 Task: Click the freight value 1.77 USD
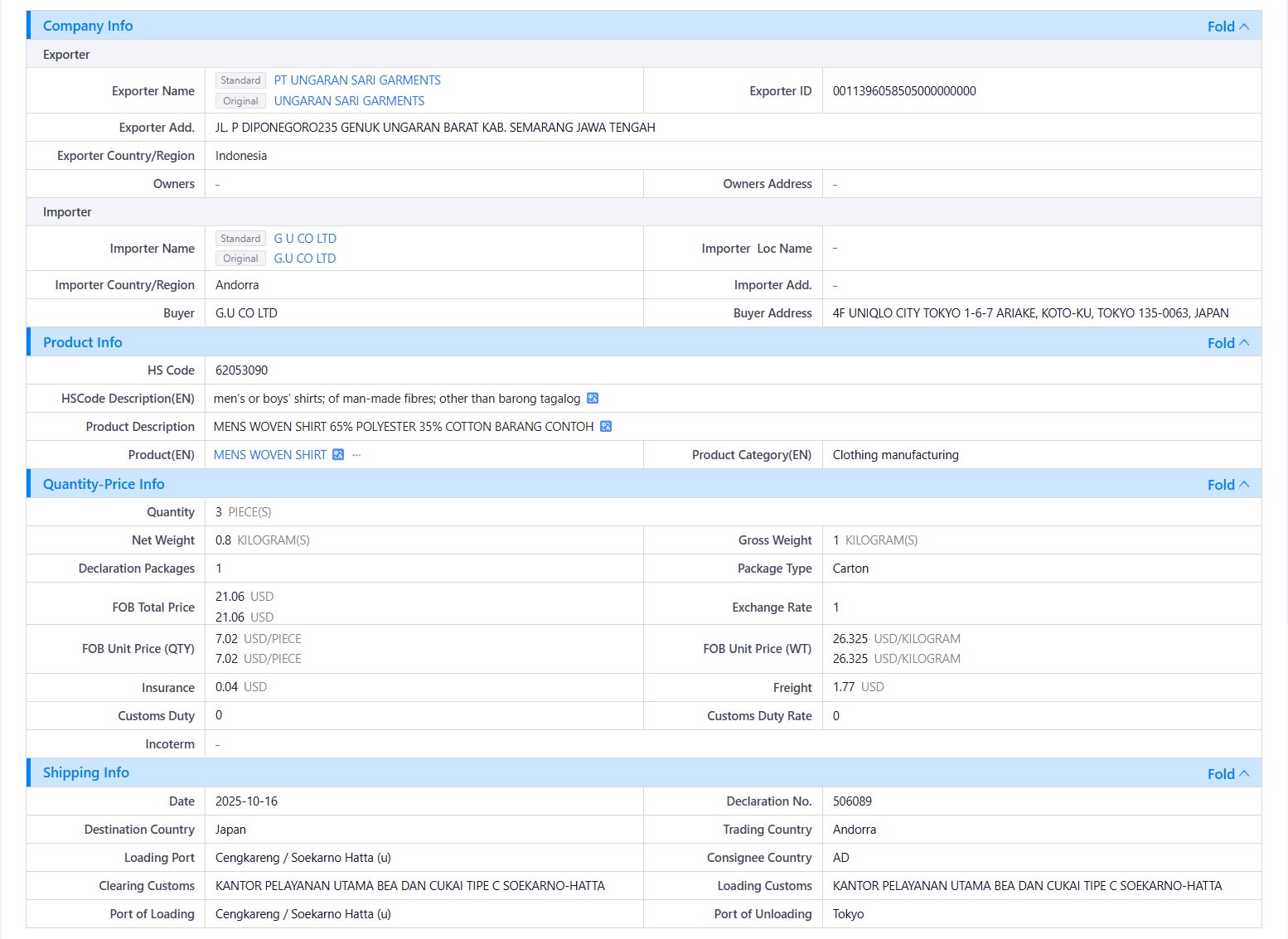(859, 687)
